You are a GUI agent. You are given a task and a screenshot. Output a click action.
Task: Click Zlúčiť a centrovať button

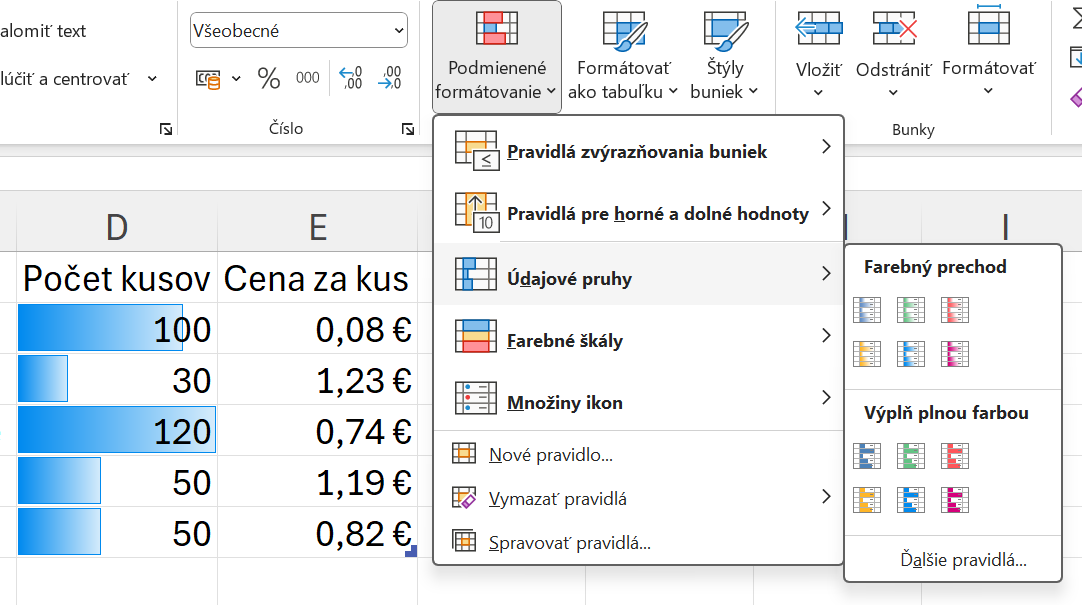point(64,79)
